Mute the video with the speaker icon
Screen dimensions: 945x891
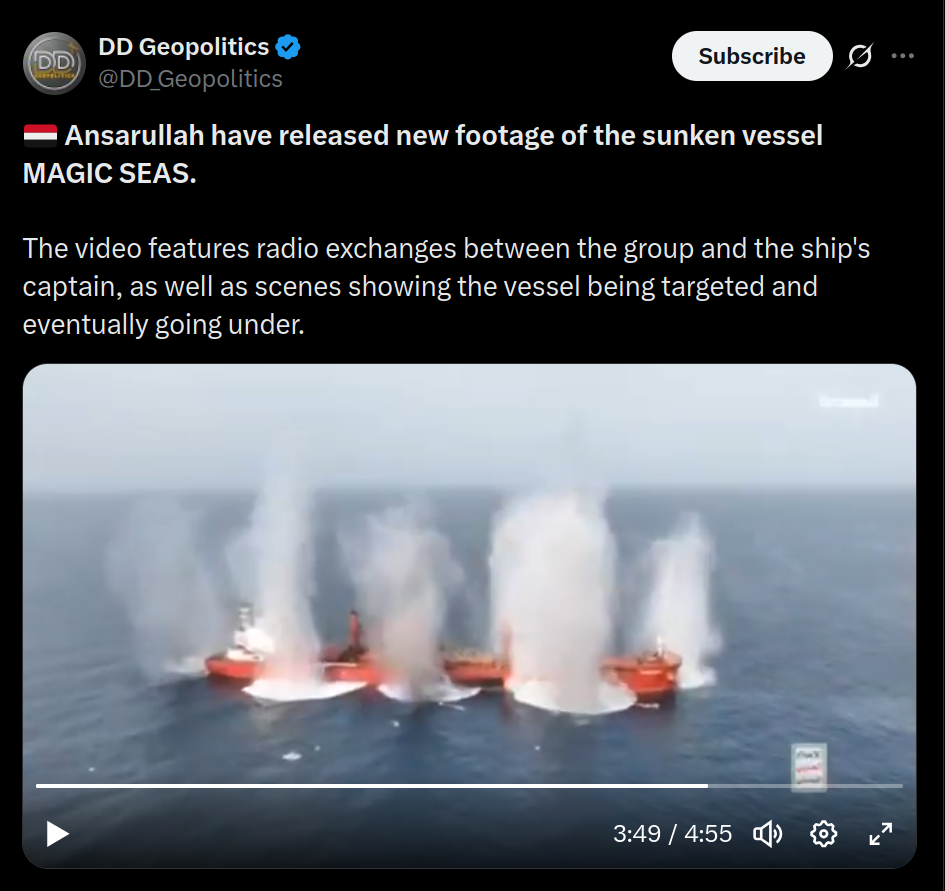point(768,834)
